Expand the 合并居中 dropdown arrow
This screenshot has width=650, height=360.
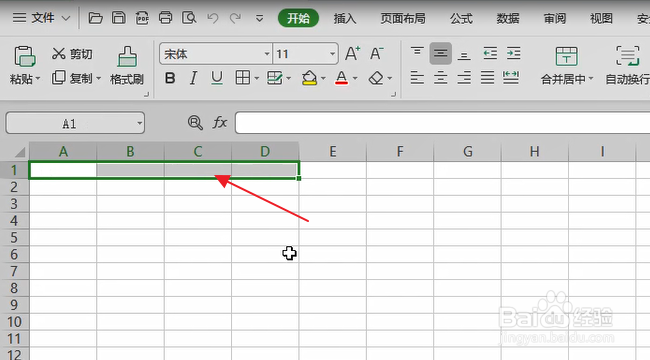click(x=591, y=78)
